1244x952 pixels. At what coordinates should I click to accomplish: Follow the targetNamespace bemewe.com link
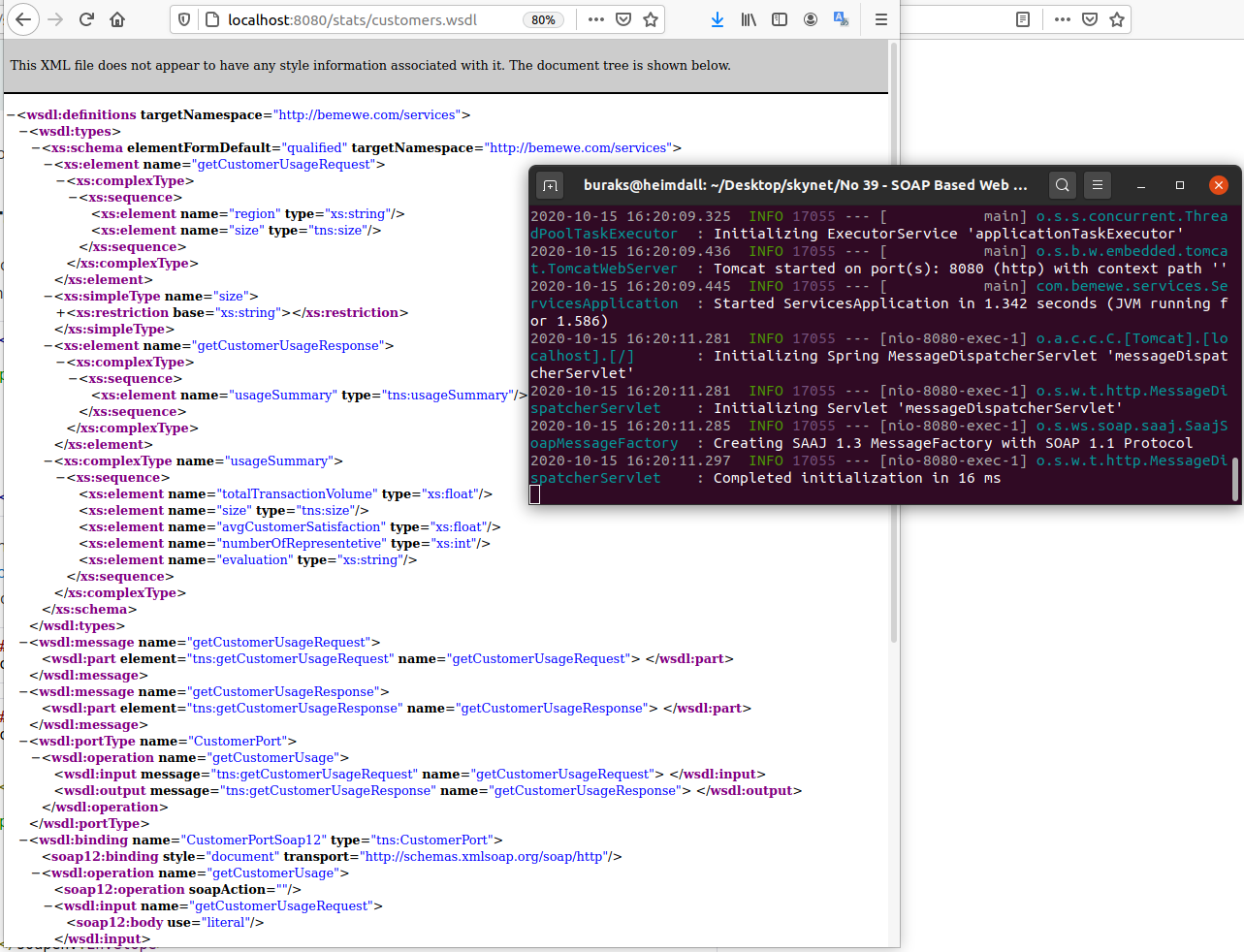click(367, 114)
